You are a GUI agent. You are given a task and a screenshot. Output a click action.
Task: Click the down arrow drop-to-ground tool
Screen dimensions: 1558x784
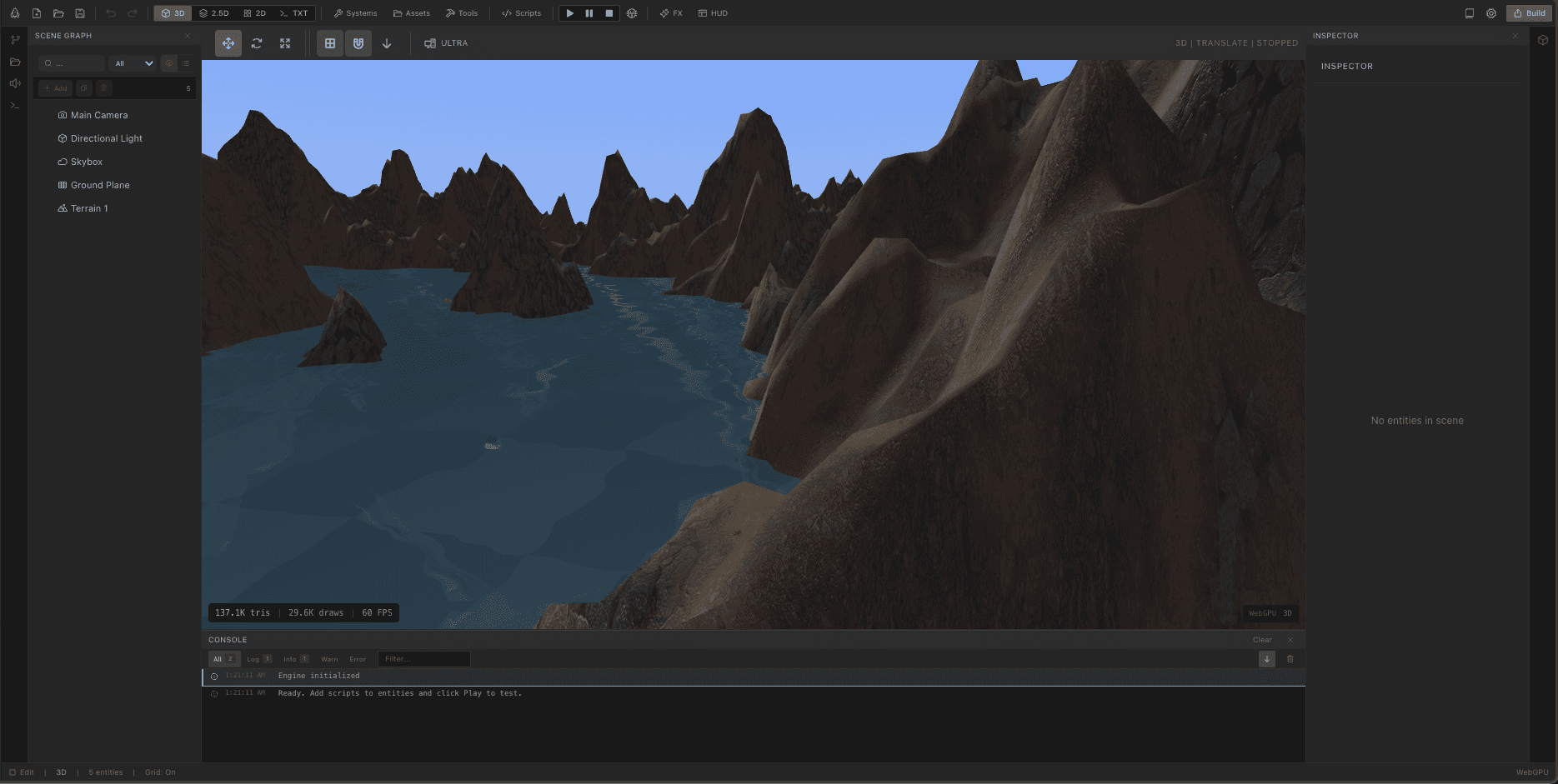coord(387,43)
